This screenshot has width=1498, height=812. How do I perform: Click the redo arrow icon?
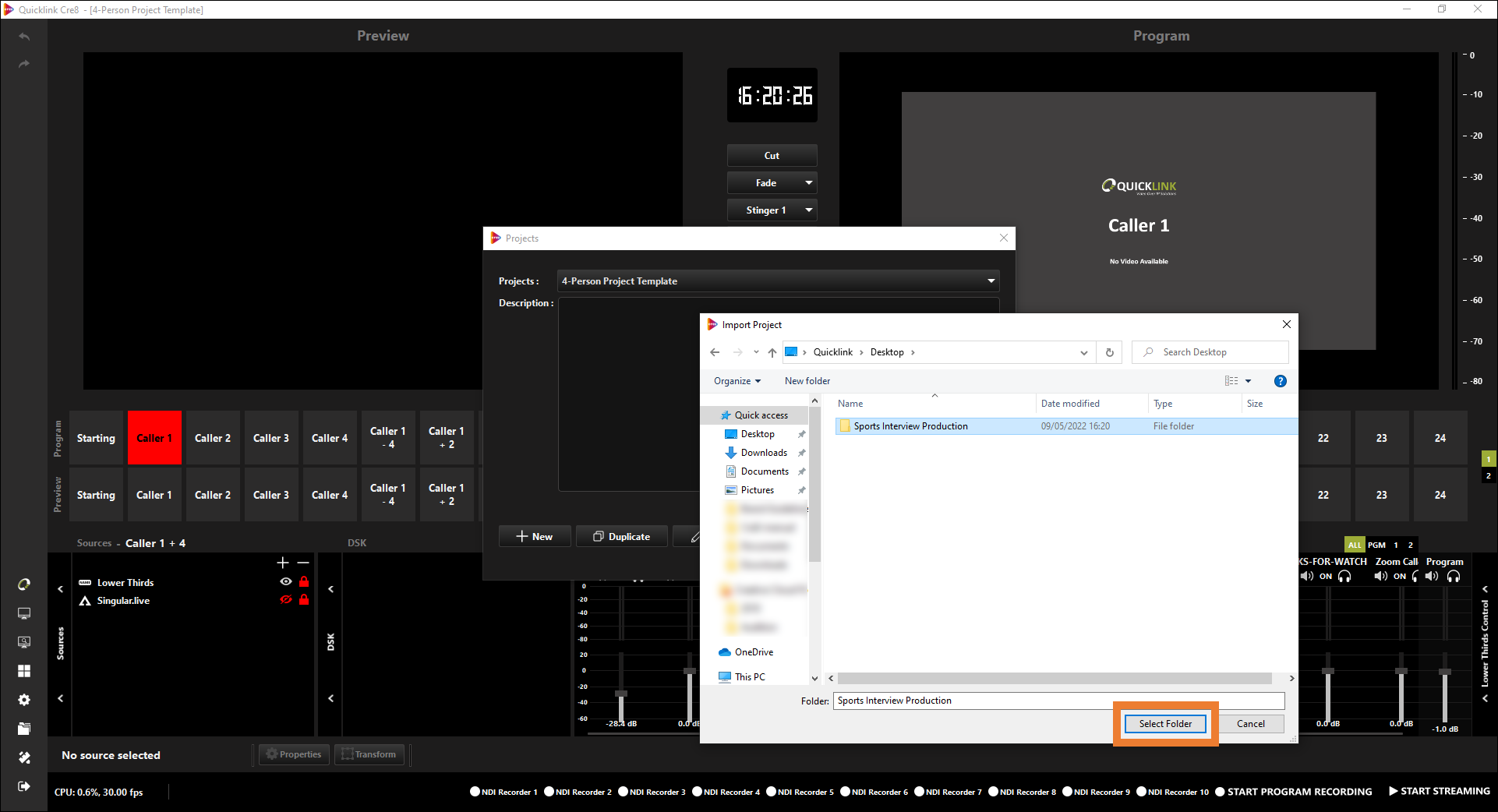(x=24, y=64)
